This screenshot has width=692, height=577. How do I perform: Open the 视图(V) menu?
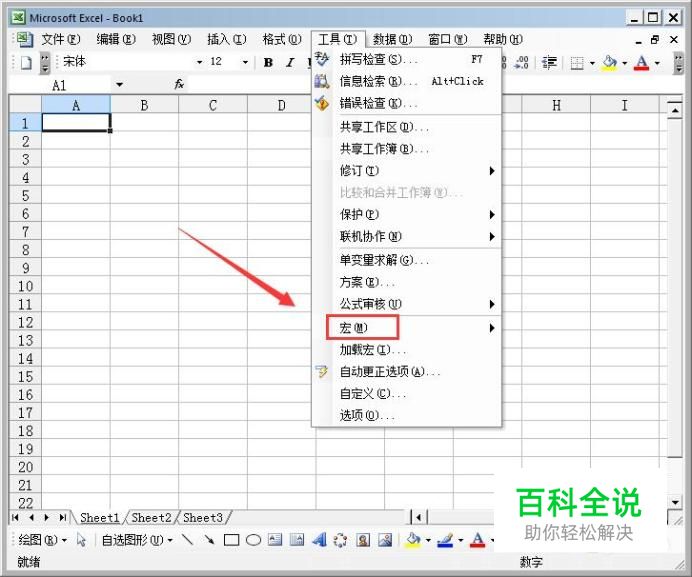[171, 39]
